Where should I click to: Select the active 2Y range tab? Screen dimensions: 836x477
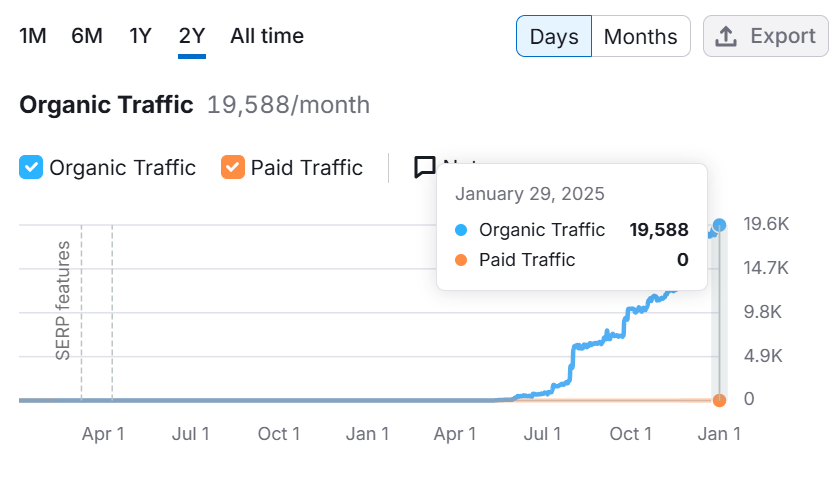pos(192,36)
